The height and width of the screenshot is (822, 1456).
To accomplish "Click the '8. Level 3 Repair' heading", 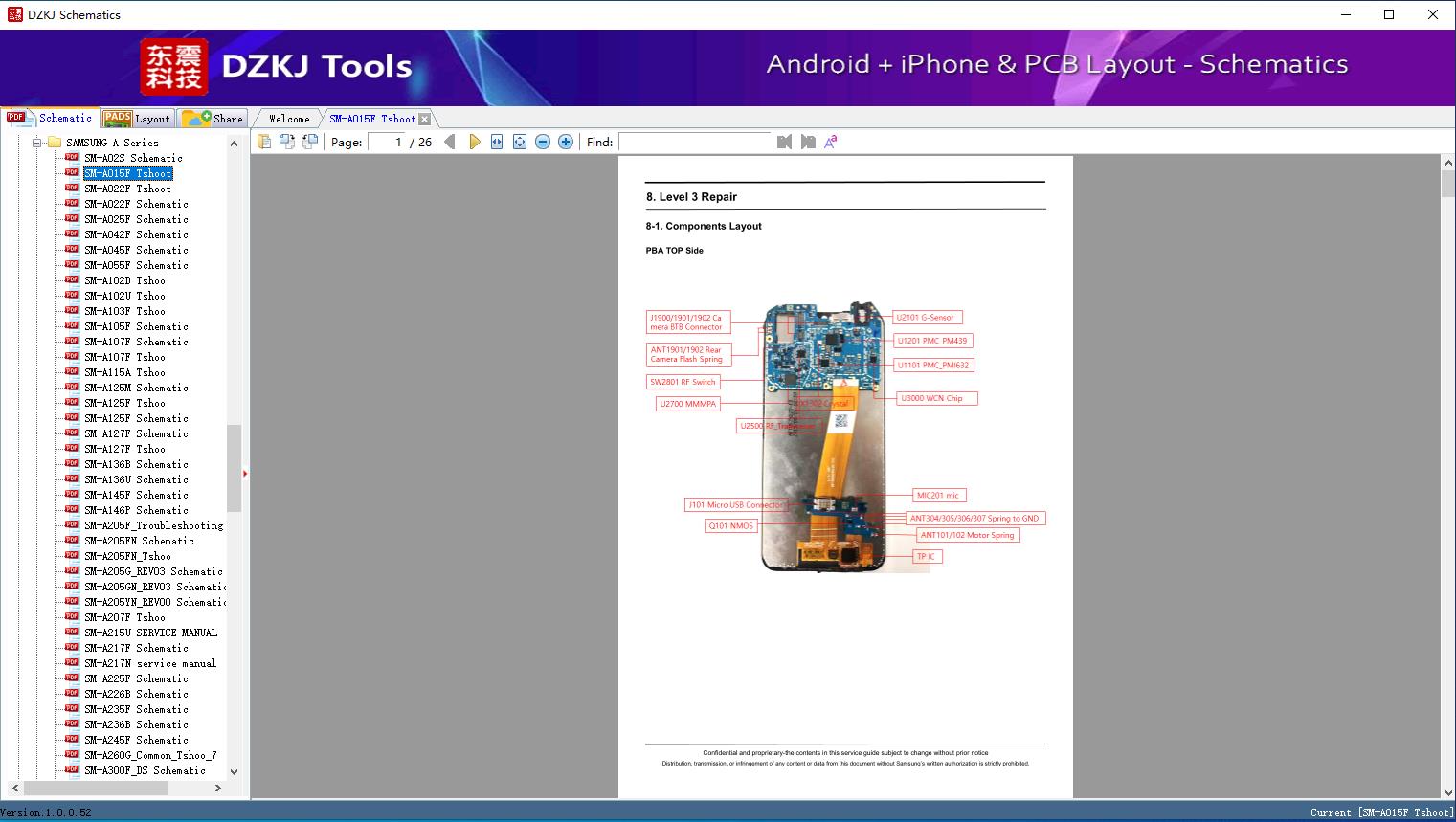I will click(691, 197).
